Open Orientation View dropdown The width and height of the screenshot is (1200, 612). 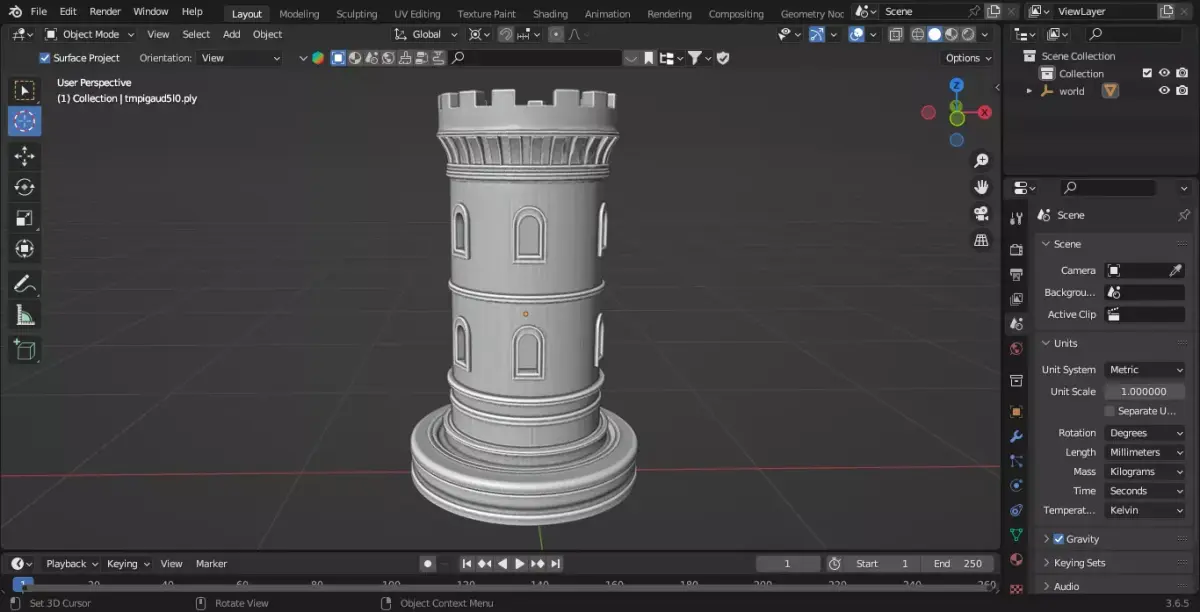coord(240,58)
